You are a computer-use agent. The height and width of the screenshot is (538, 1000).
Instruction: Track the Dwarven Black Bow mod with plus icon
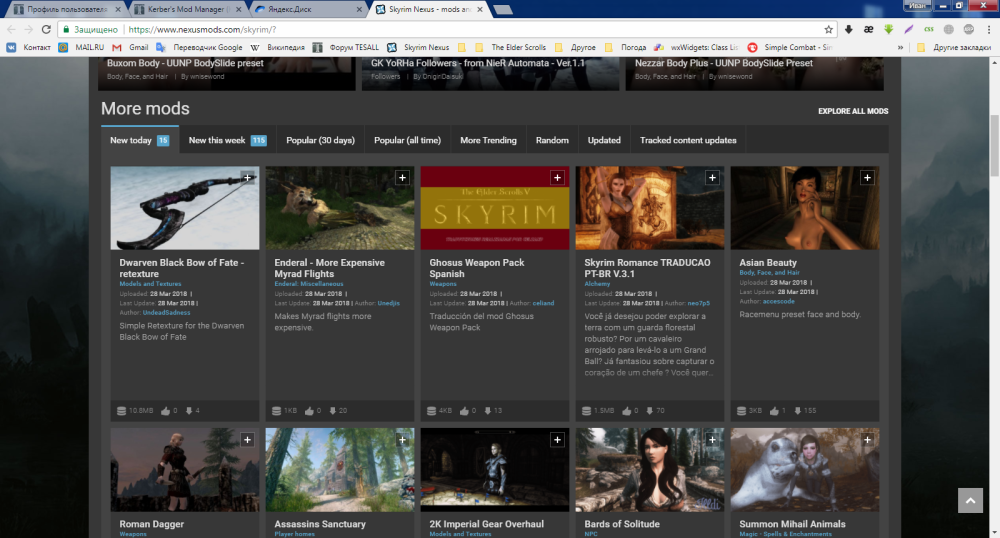(247, 178)
